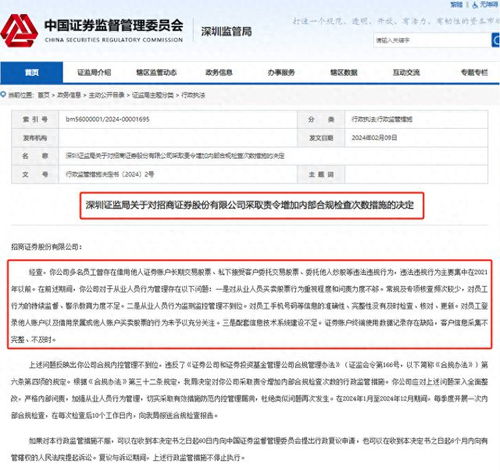
Task: Click the classification value 行政执法;行政监管措施
Action: (x=382, y=119)
